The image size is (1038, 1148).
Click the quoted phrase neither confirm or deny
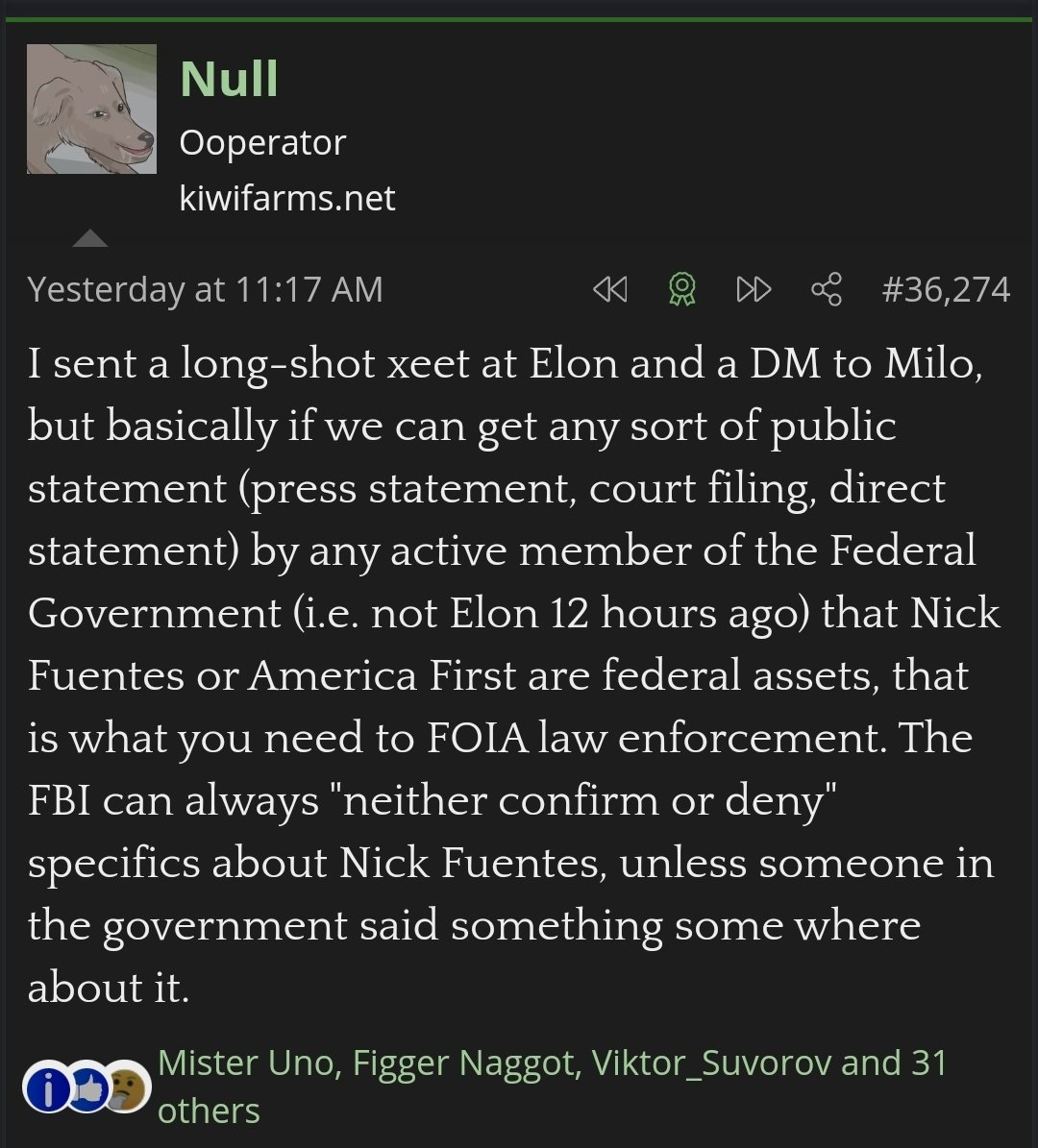pos(584,800)
